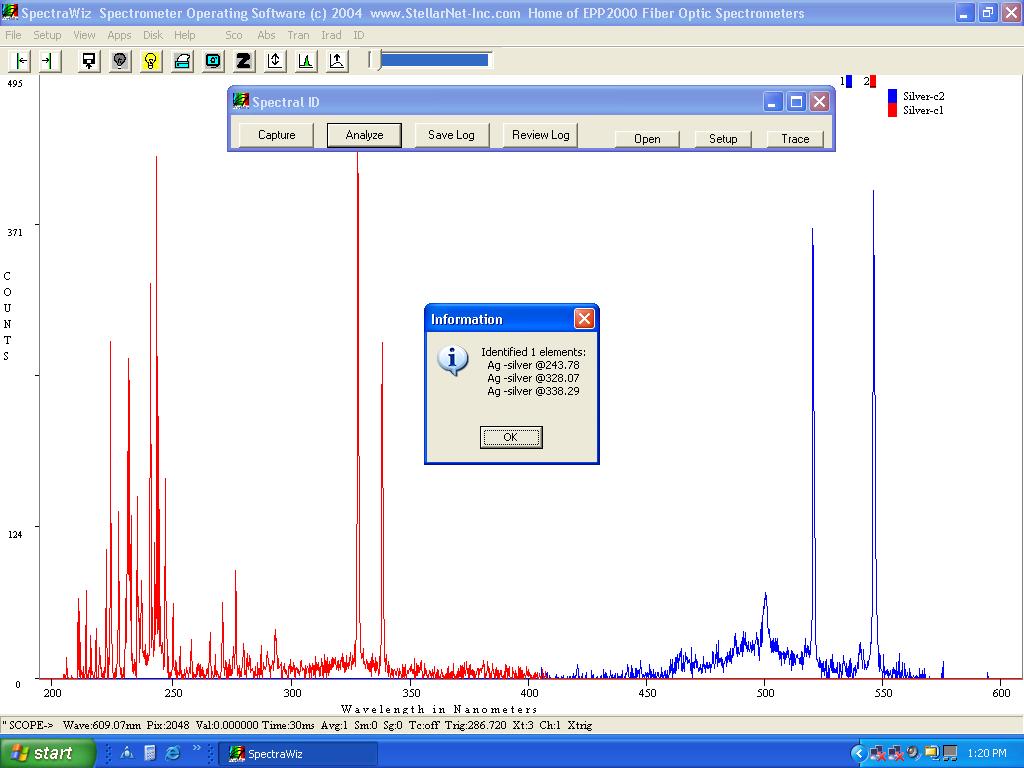Click the yellow folder sync tray icon
The image size is (1024, 768).
pos(931,754)
